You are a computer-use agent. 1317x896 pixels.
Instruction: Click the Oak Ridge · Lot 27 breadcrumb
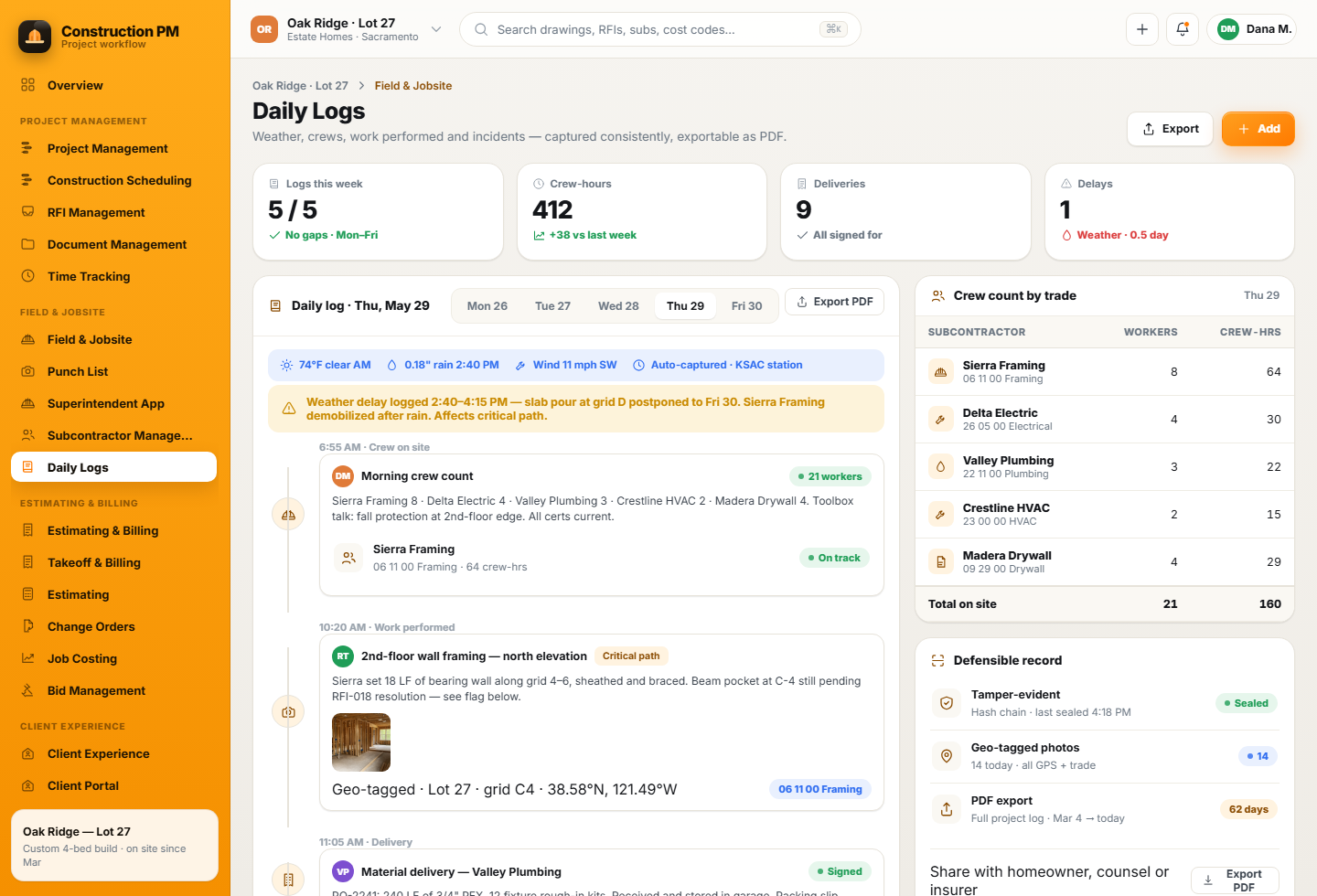click(300, 86)
